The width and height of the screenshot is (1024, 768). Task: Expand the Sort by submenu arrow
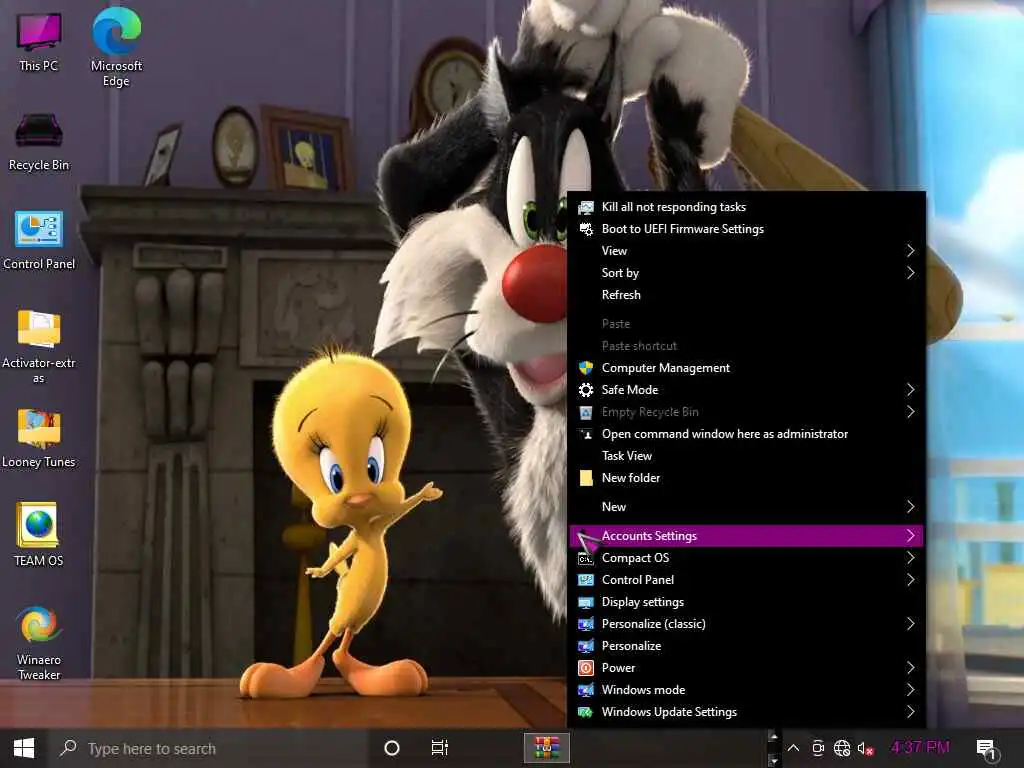click(910, 273)
